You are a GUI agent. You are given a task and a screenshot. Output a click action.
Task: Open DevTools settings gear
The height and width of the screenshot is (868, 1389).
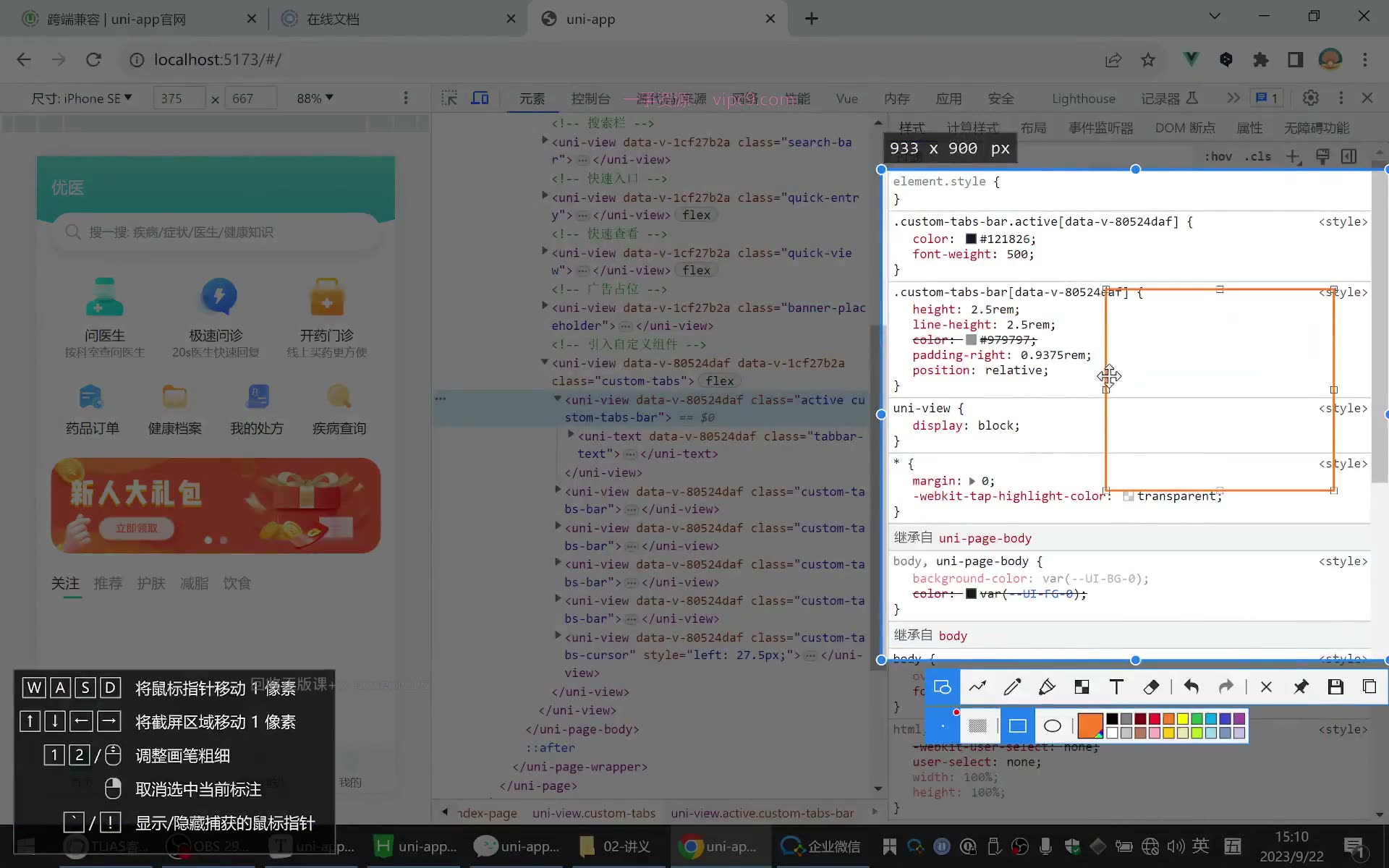pos(1310,98)
